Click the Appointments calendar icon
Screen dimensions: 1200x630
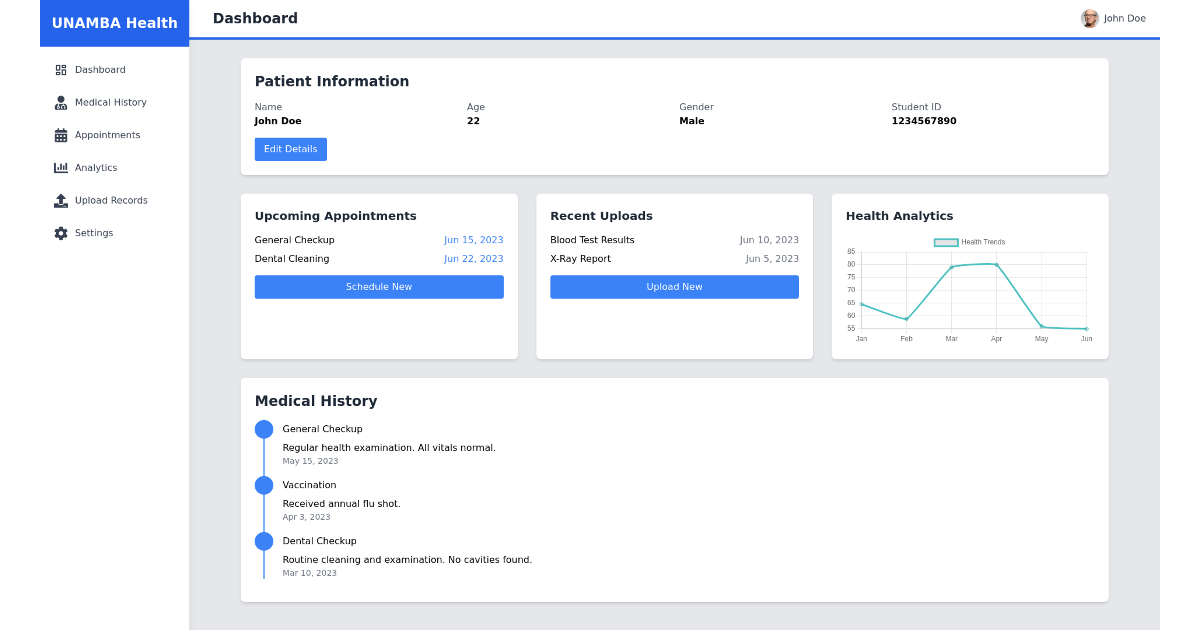tap(60, 134)
